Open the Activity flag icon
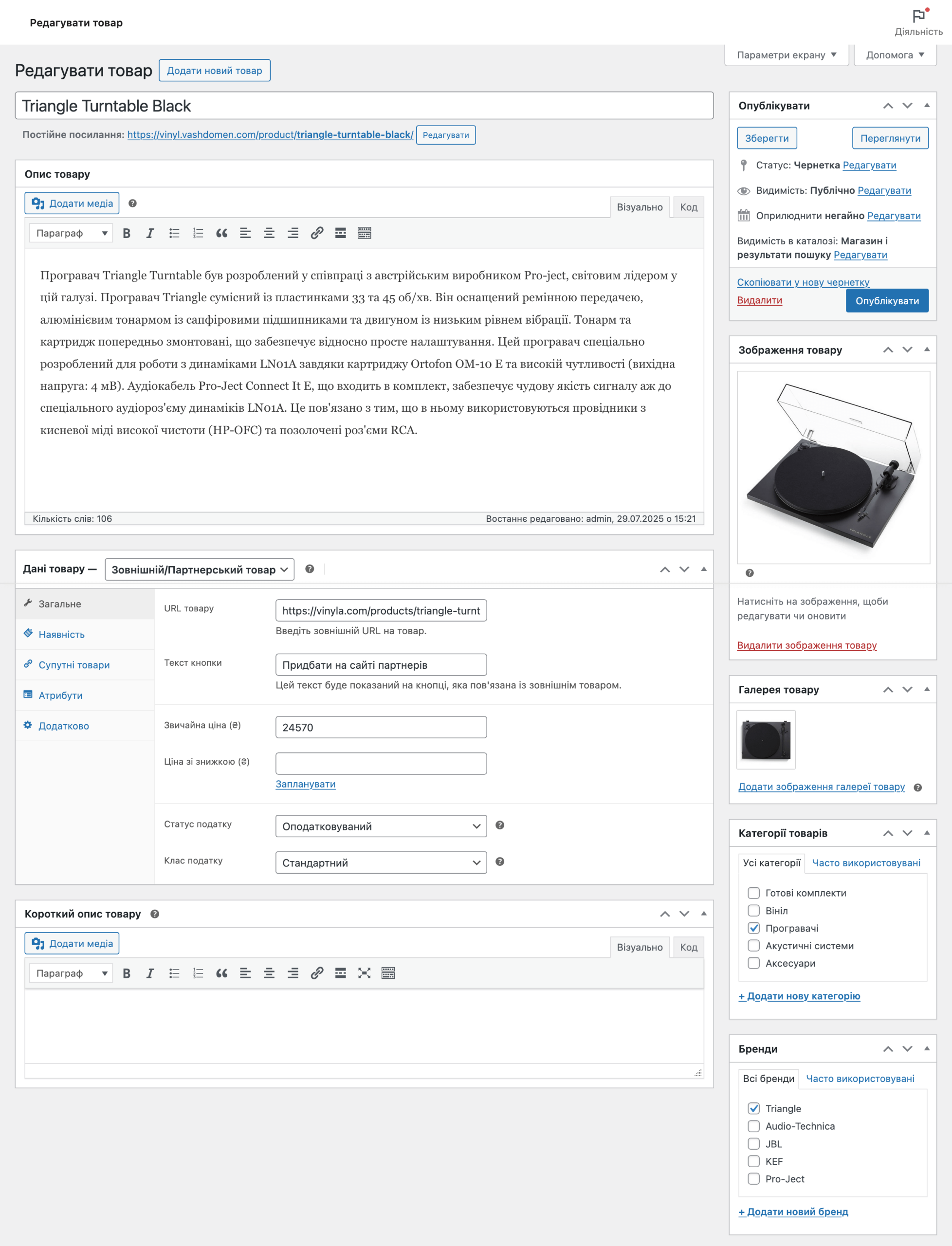 918,16
